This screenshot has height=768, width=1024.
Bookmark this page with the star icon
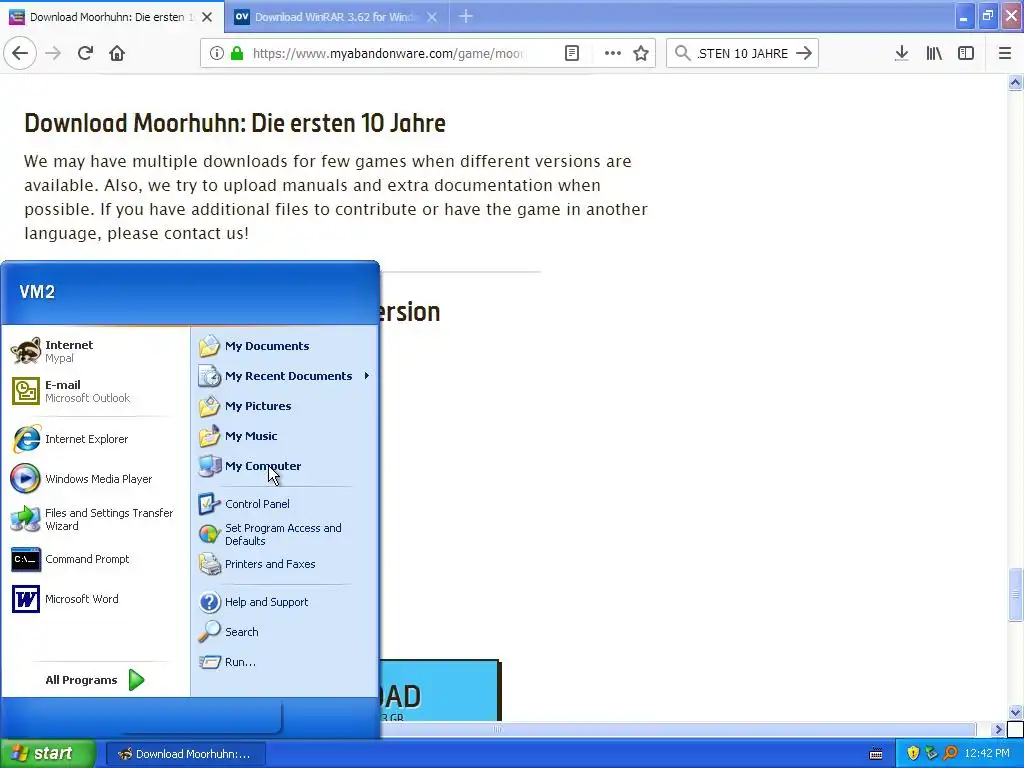641,53
